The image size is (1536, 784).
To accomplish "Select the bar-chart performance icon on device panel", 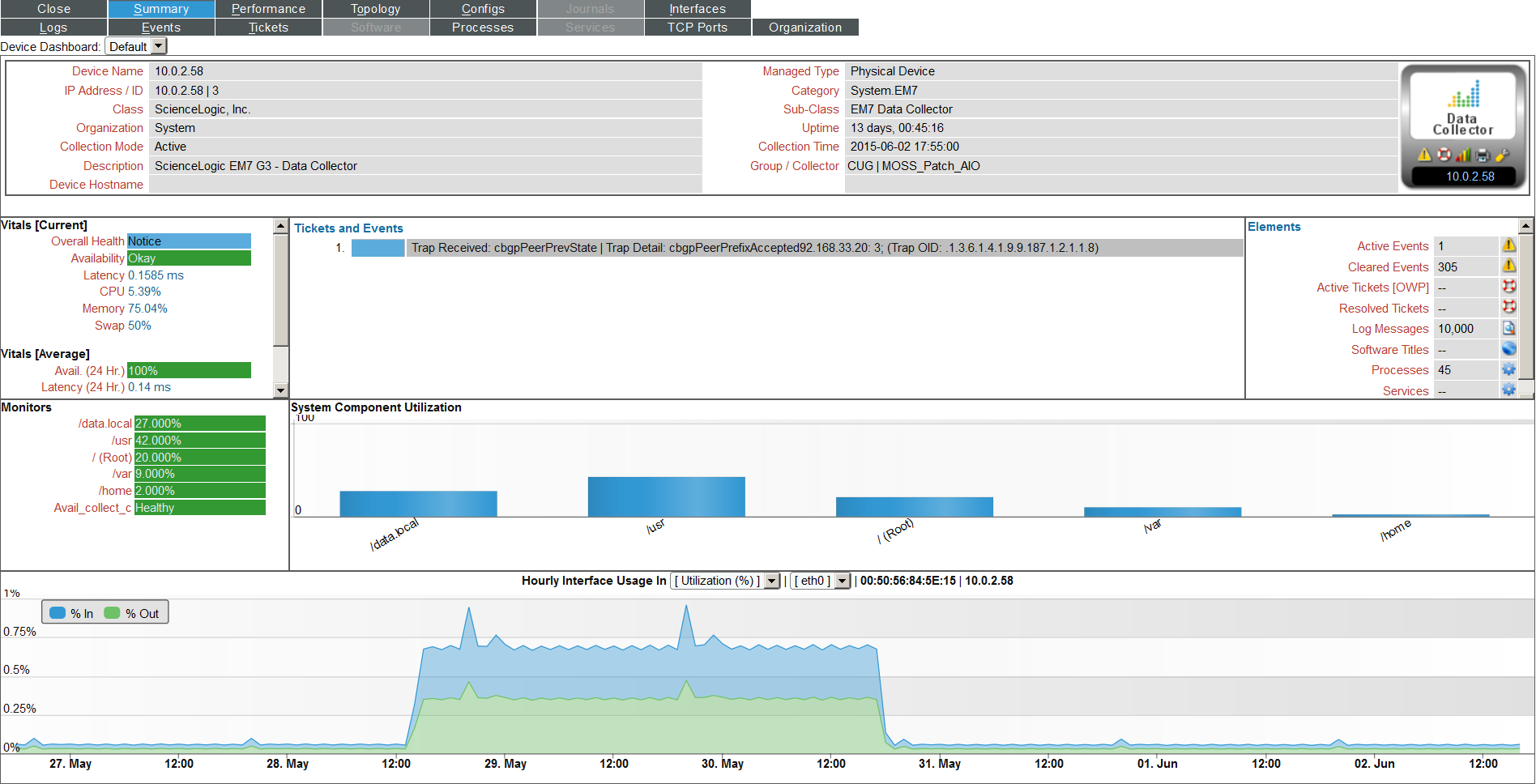I will click(1463, 155).
